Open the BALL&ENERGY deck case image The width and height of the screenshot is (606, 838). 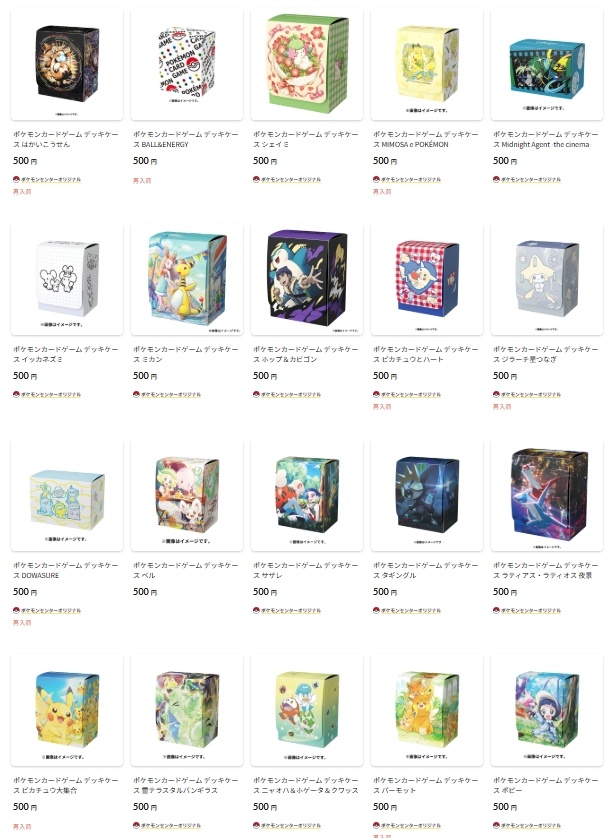pos(187,64)
